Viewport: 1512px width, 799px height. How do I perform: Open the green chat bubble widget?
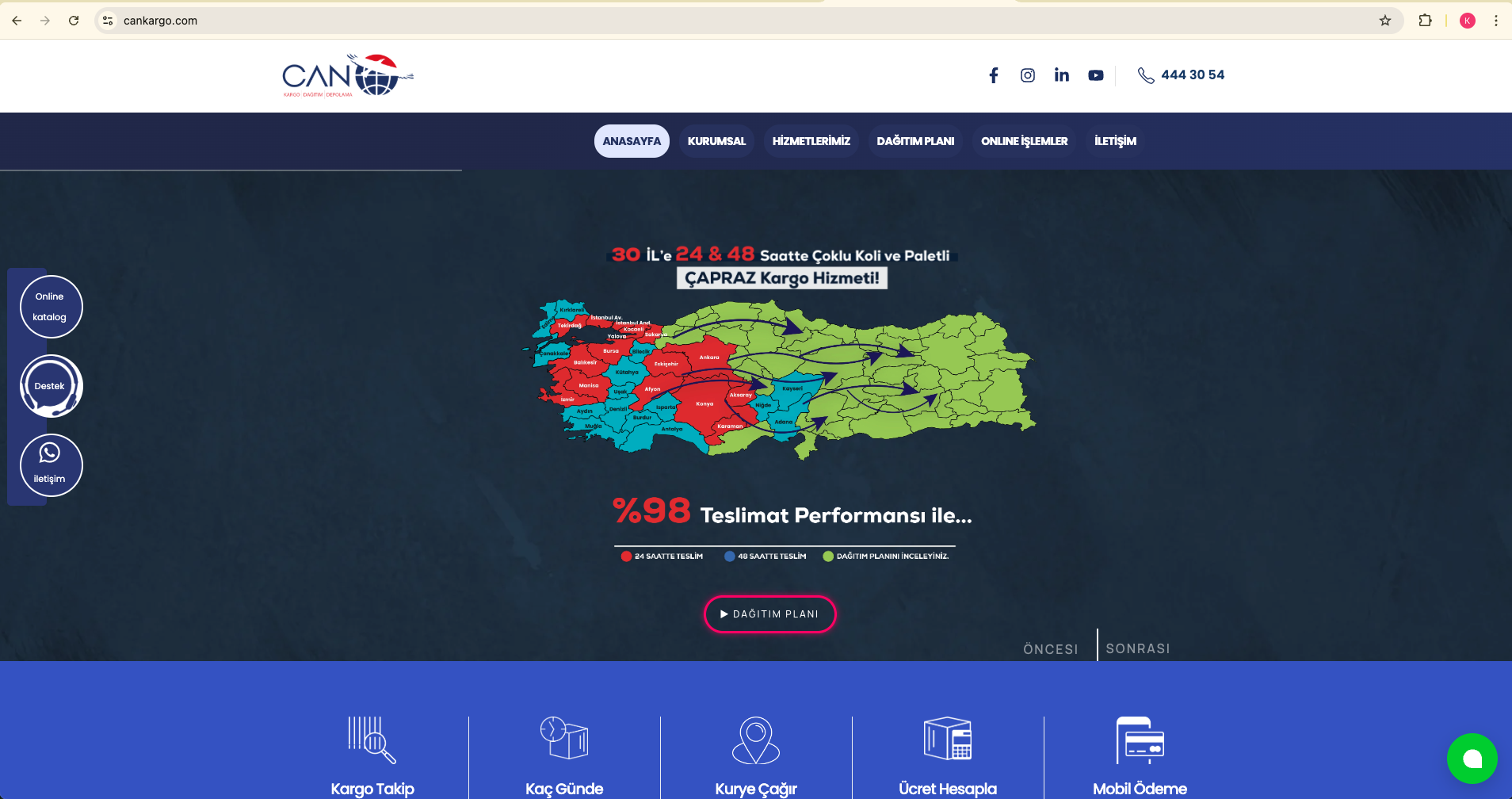1472,759
